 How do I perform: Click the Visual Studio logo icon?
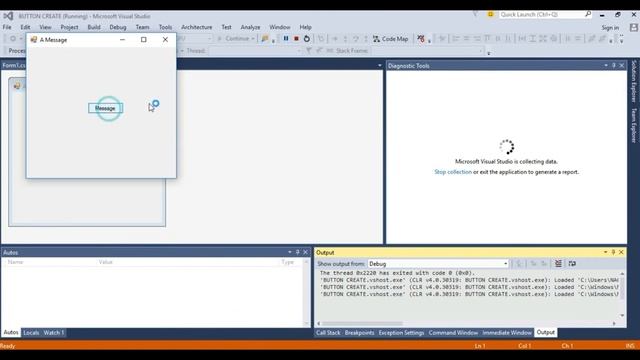click(8, 16)
